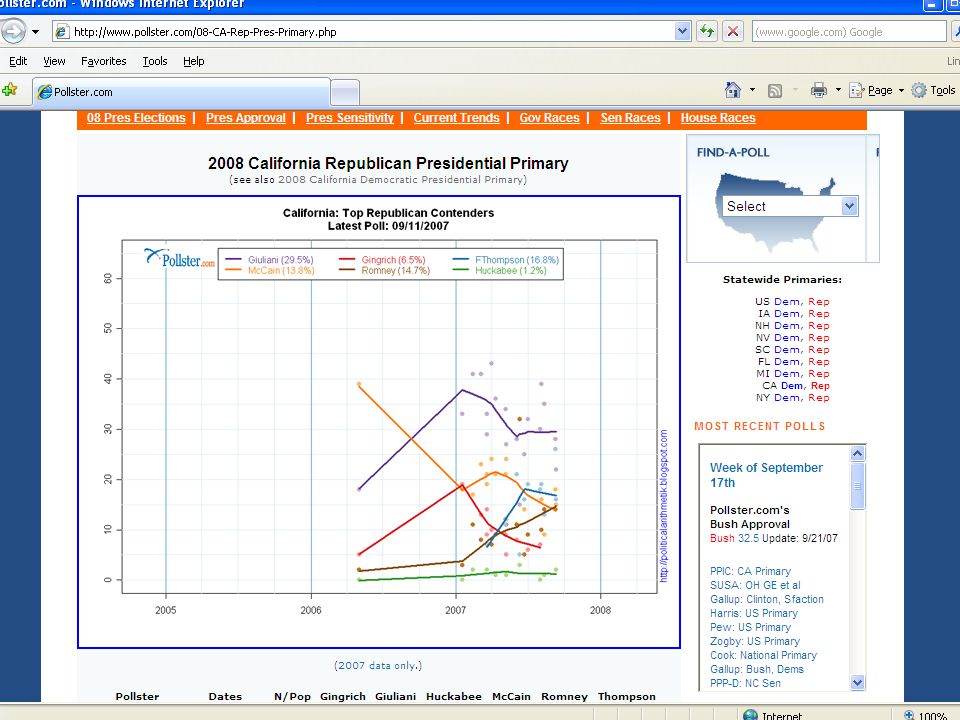Click the Pollster.com logo in chart
960x720 pixels.
[x=179, y=258]
